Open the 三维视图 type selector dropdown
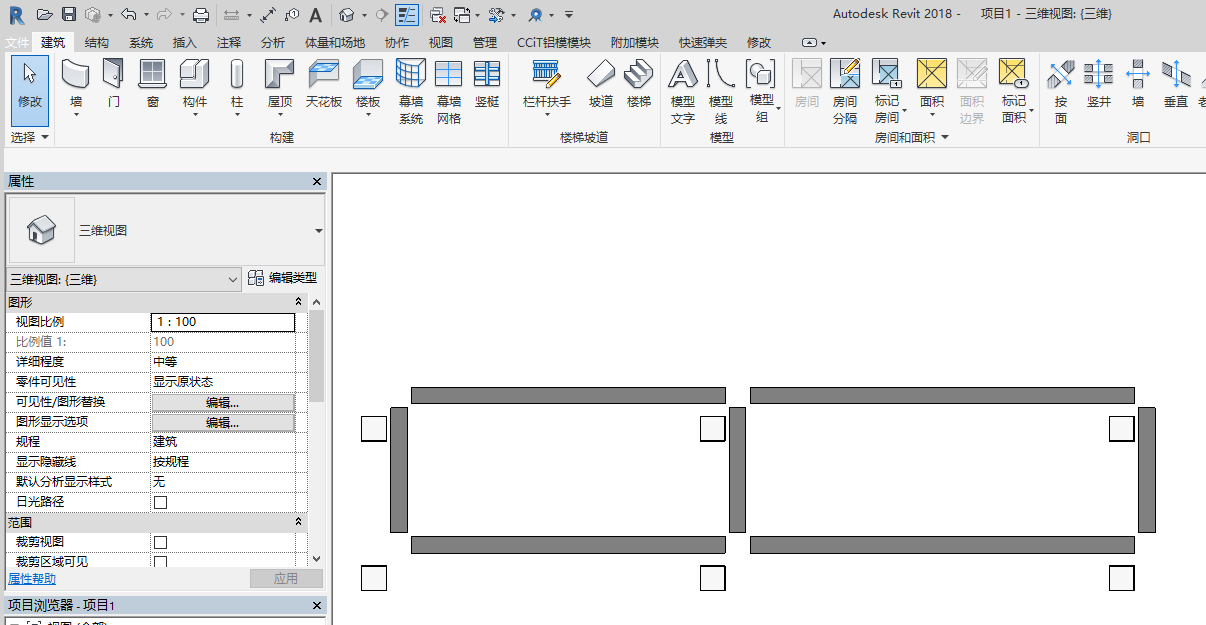Screen dimensions: 1206x625 [319, 231]
